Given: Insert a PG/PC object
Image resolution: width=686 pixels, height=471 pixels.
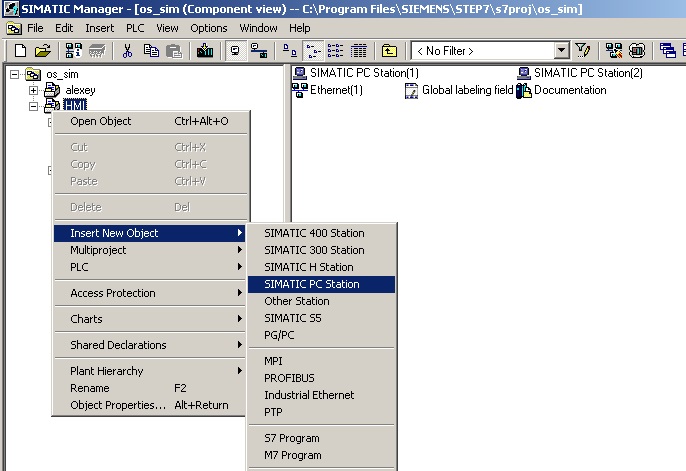Looking at the screenshot, I should coord(322,335).
